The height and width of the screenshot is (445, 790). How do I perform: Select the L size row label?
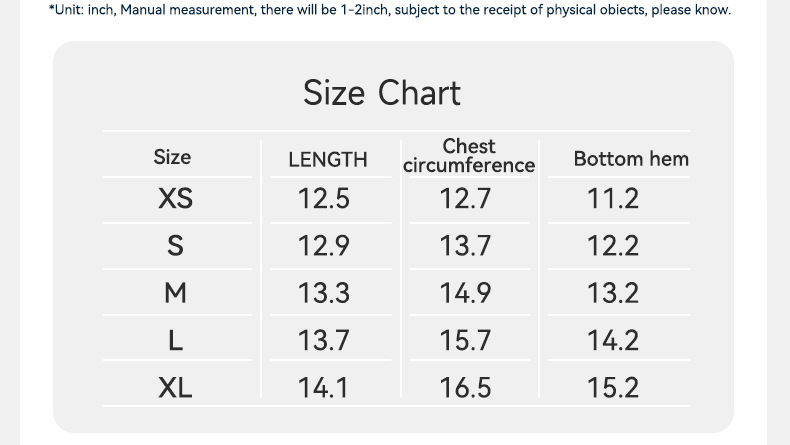(175, 340)
